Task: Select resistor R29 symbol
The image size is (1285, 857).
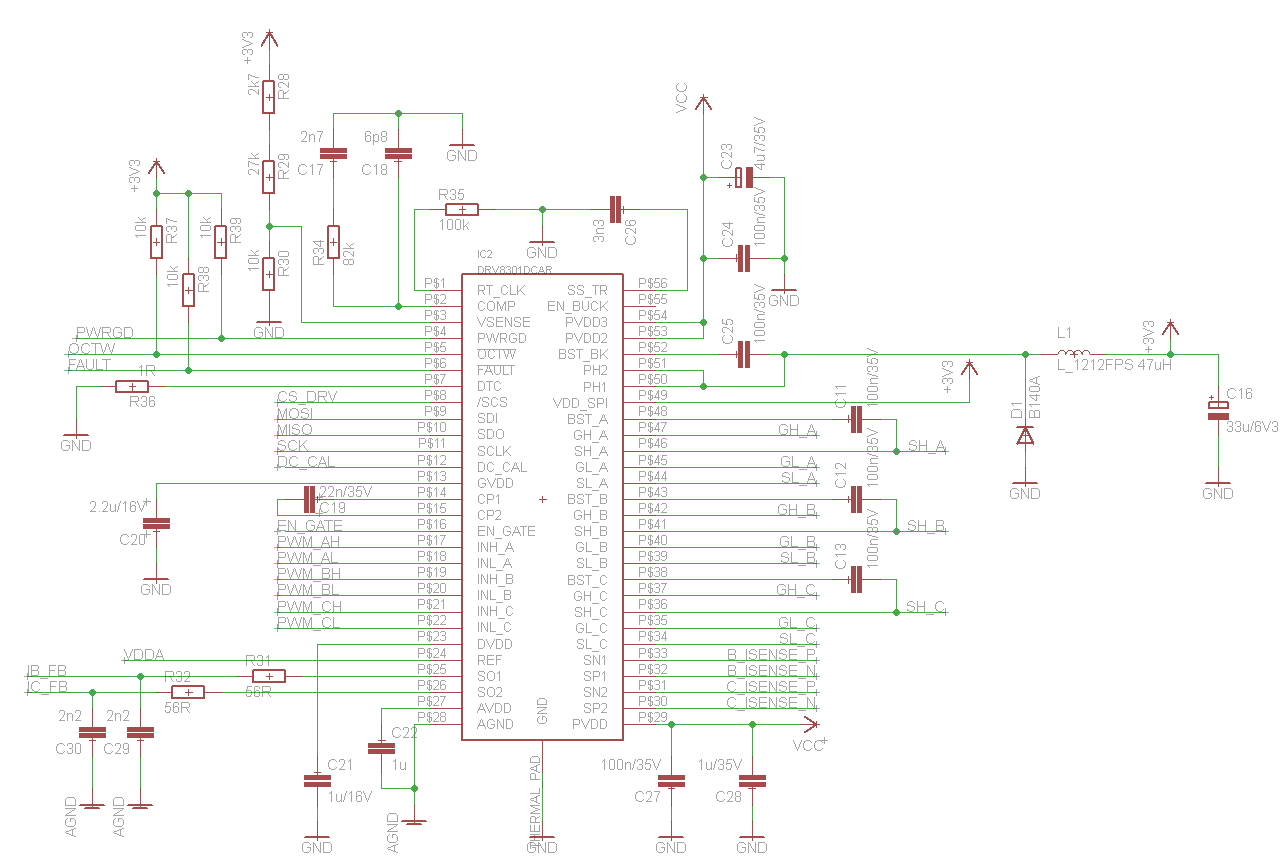Action: (x=269, y=177)
